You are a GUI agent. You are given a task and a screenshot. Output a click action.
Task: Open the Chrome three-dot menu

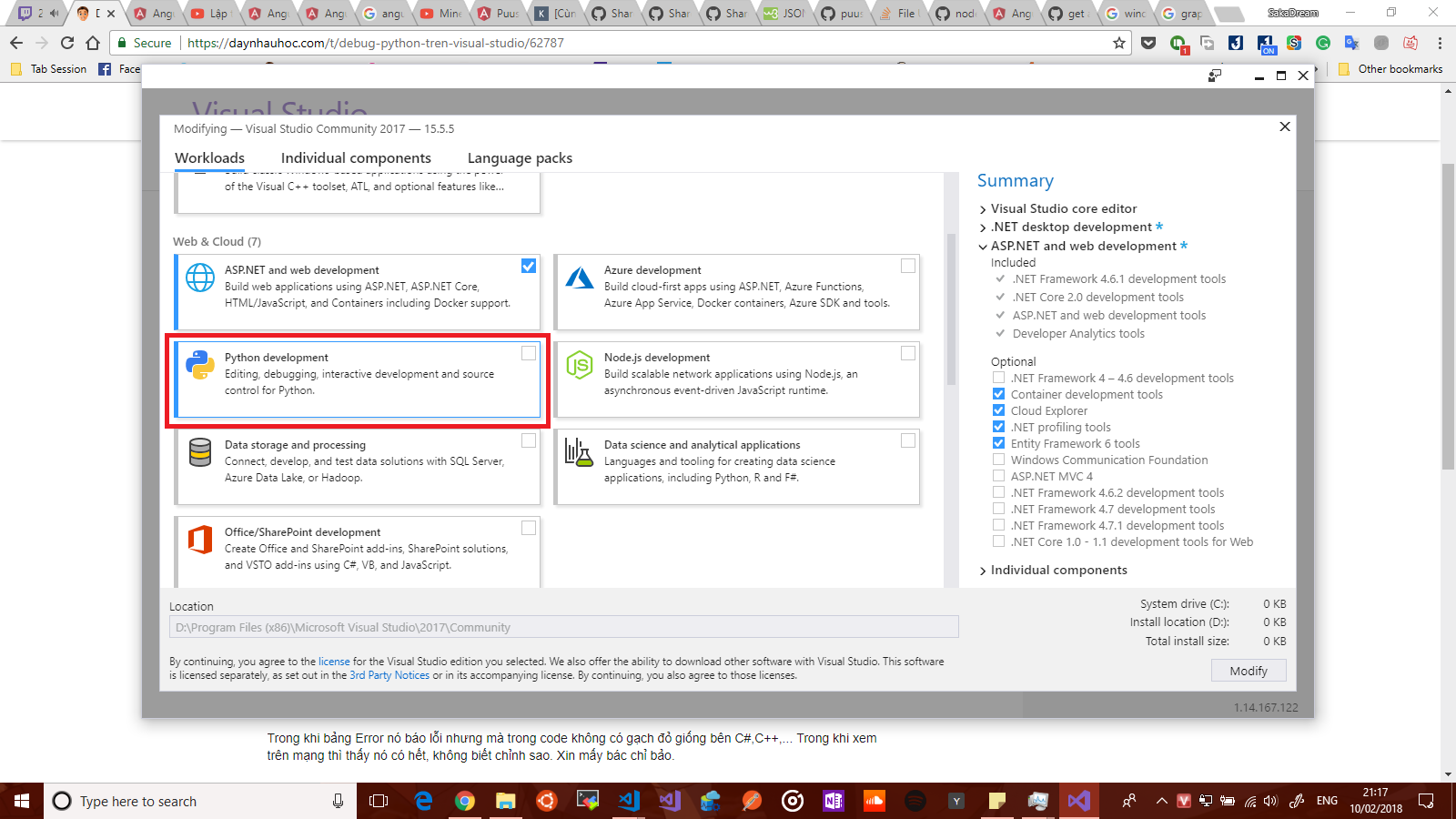(x=1440, y=43)
